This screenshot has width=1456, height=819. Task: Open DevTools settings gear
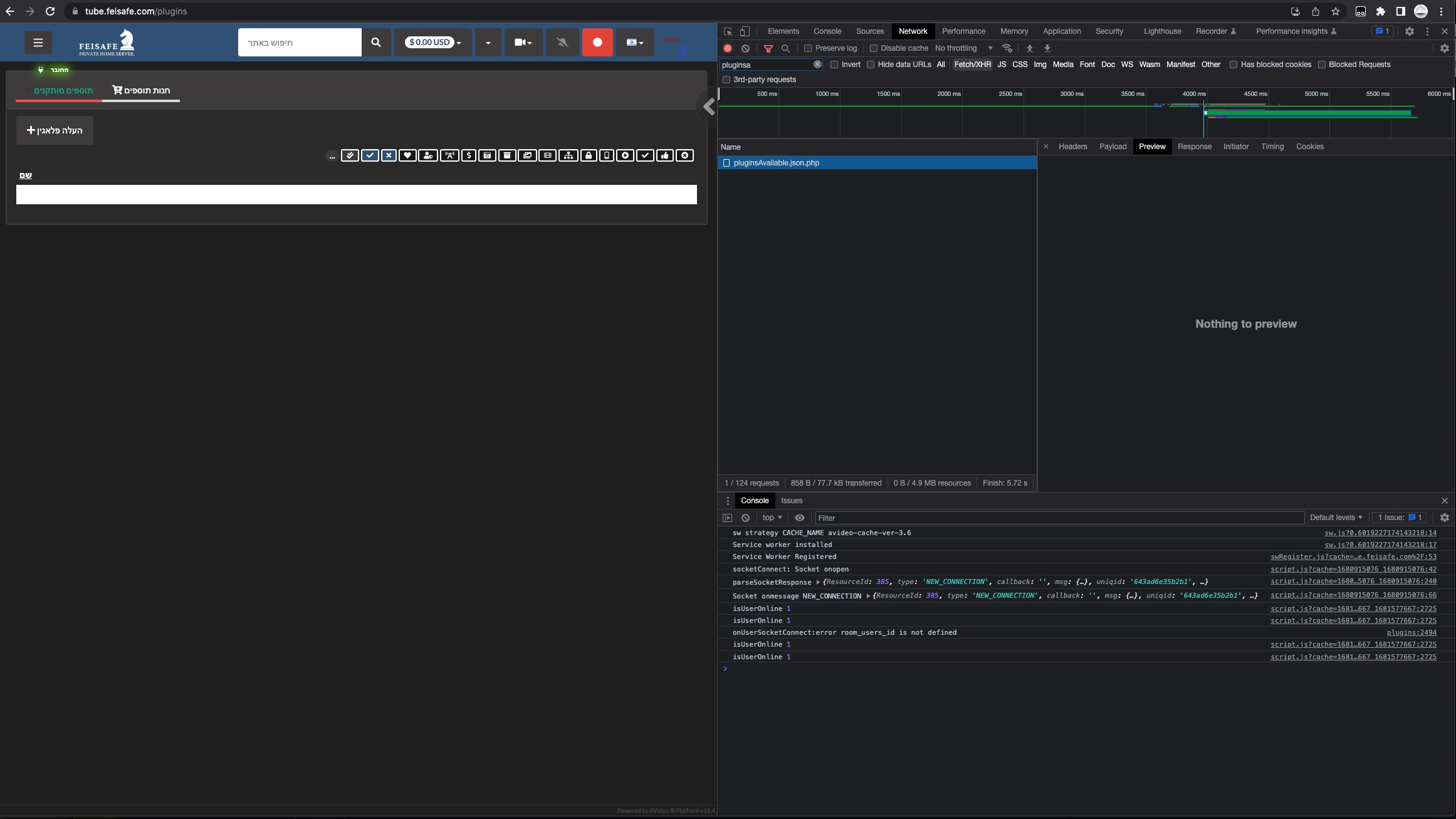pyautogui.click(x=1410, y=31)
